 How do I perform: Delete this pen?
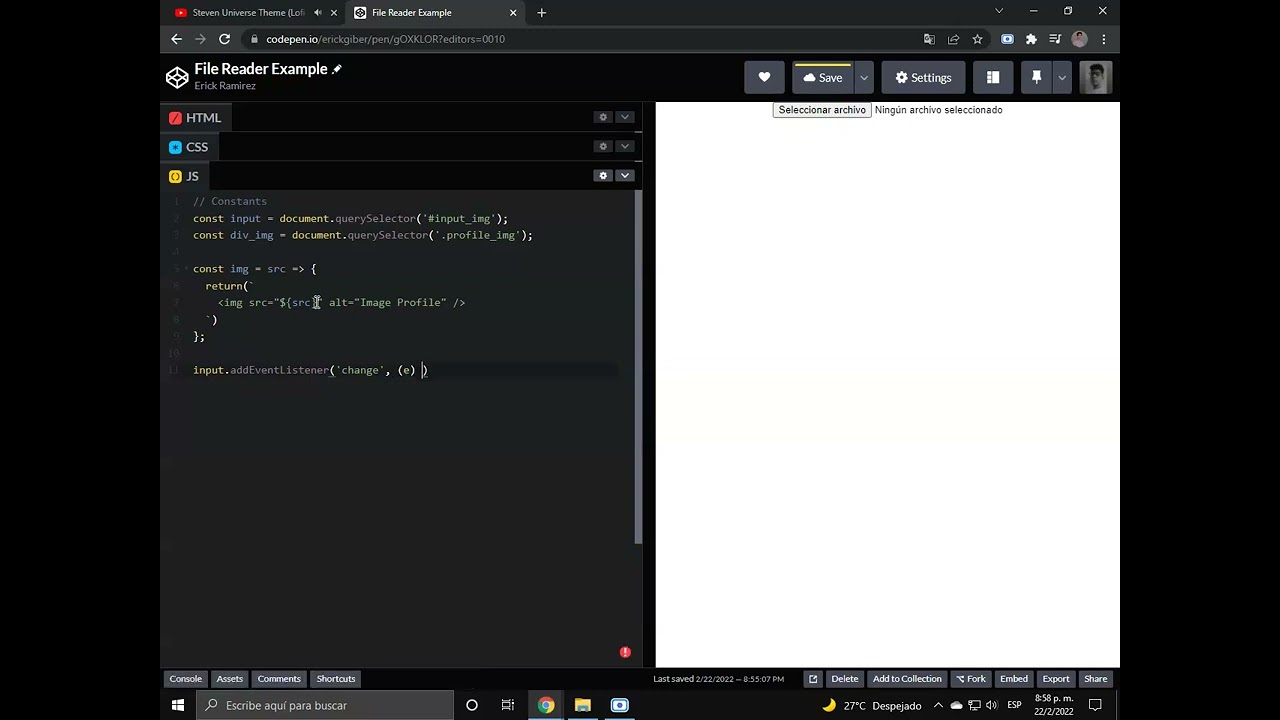point(845,678)
